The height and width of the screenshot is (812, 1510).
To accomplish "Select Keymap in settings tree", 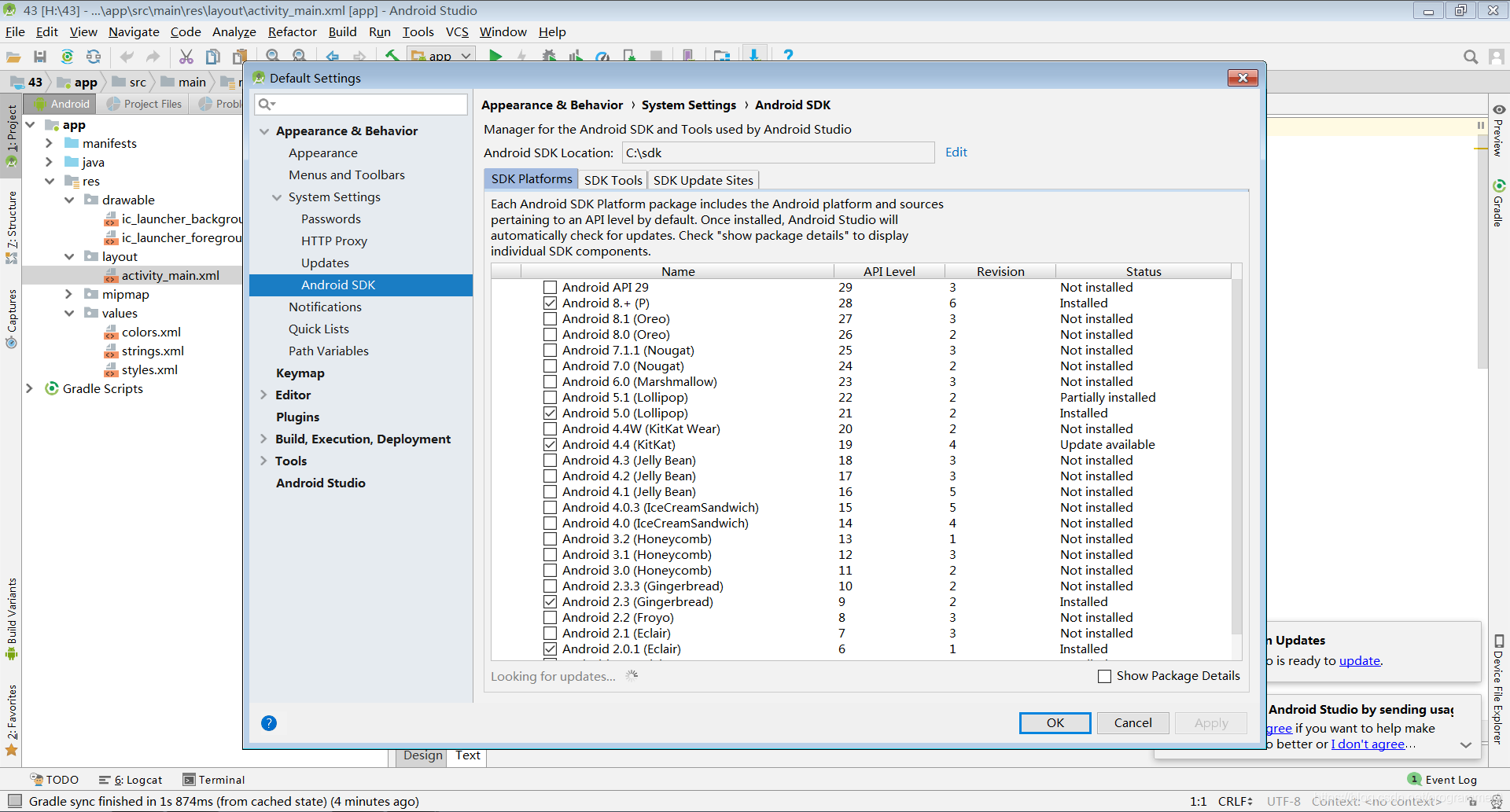I will pyautogui.click(x=300, y=373).
